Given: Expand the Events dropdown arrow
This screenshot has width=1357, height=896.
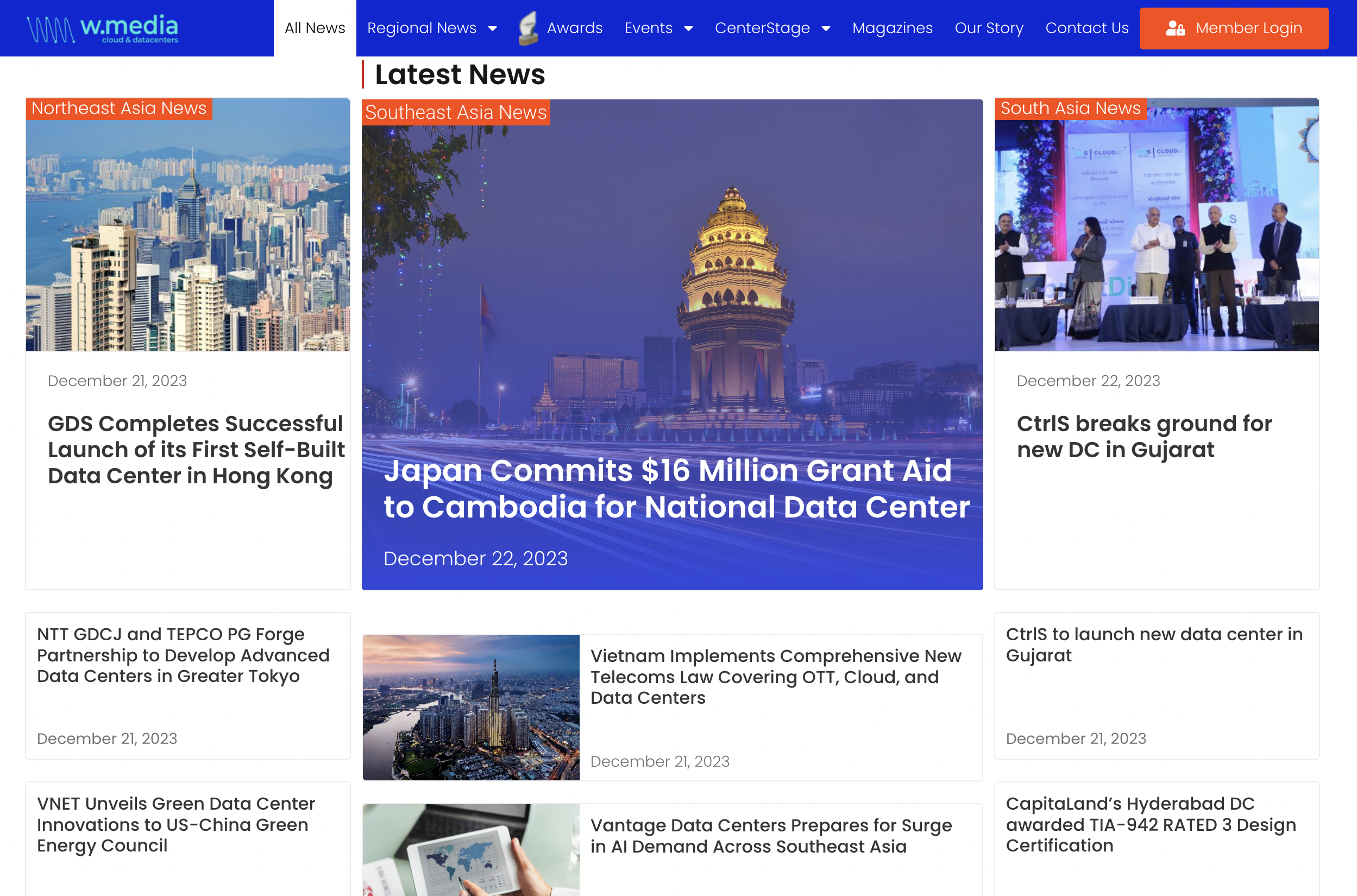Looking at the screenshot, I should pyautogui.click(x=689, y=28).
